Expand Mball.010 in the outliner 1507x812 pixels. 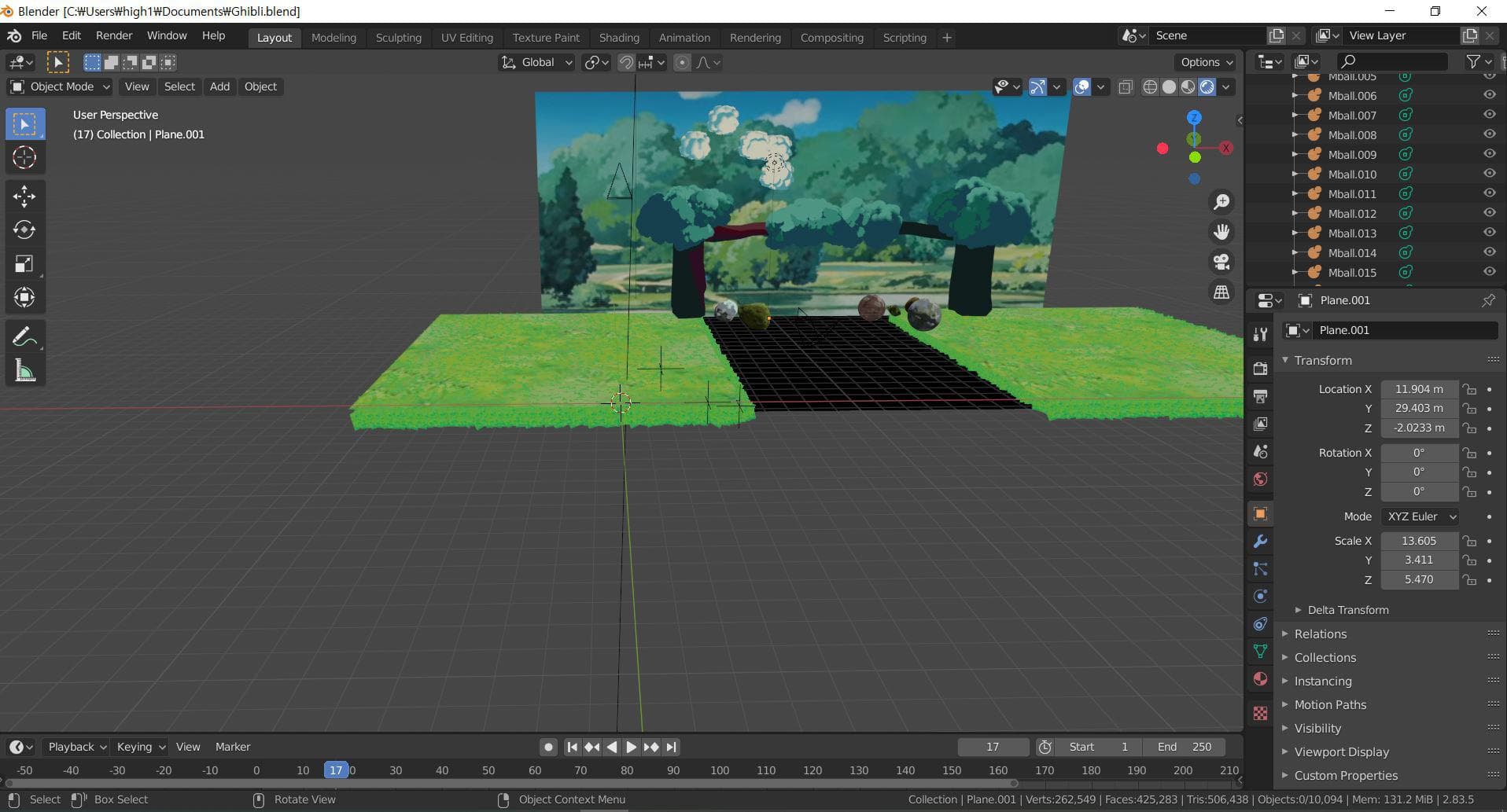tap(1295, 174)
